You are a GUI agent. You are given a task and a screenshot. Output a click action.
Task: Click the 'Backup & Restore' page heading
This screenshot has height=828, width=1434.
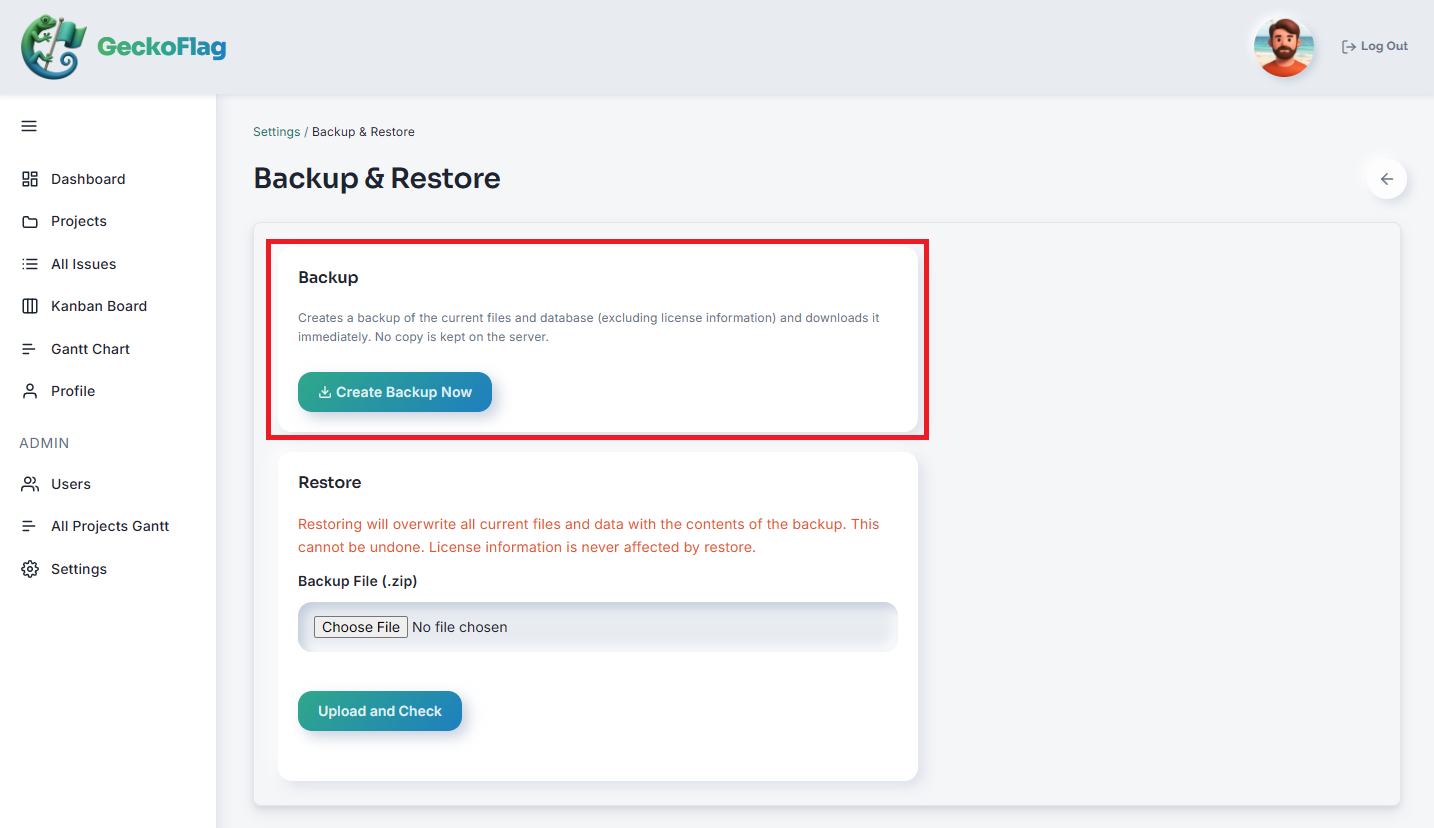coord(377,178)
